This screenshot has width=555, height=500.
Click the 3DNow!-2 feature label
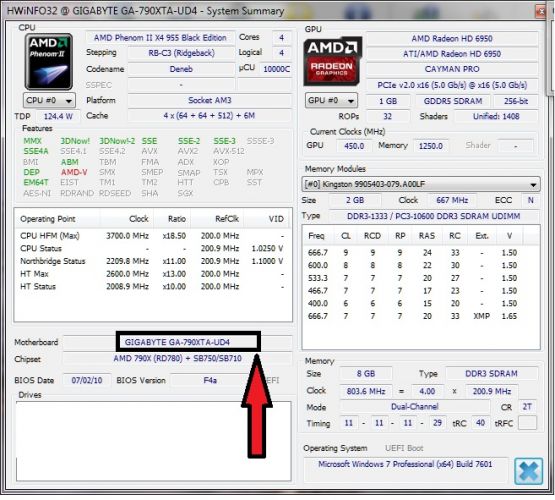[x=117, y=141]
